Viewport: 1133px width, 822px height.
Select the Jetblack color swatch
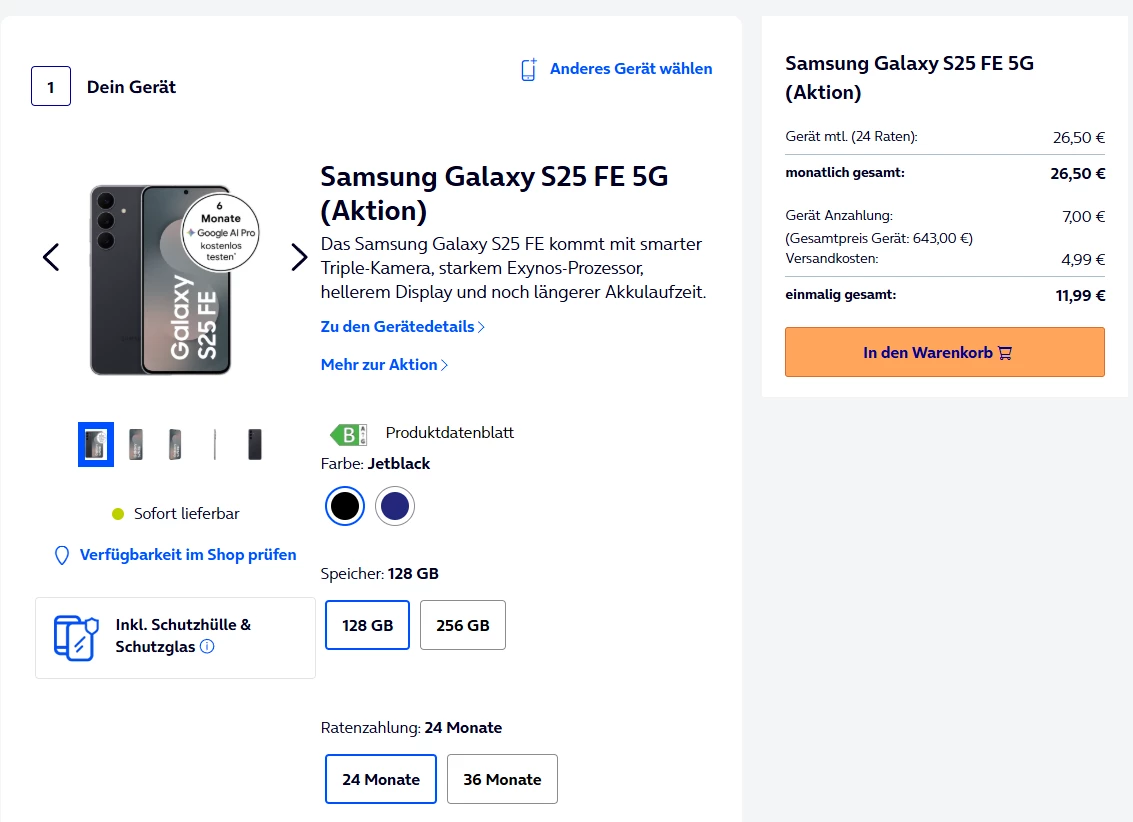345,507
